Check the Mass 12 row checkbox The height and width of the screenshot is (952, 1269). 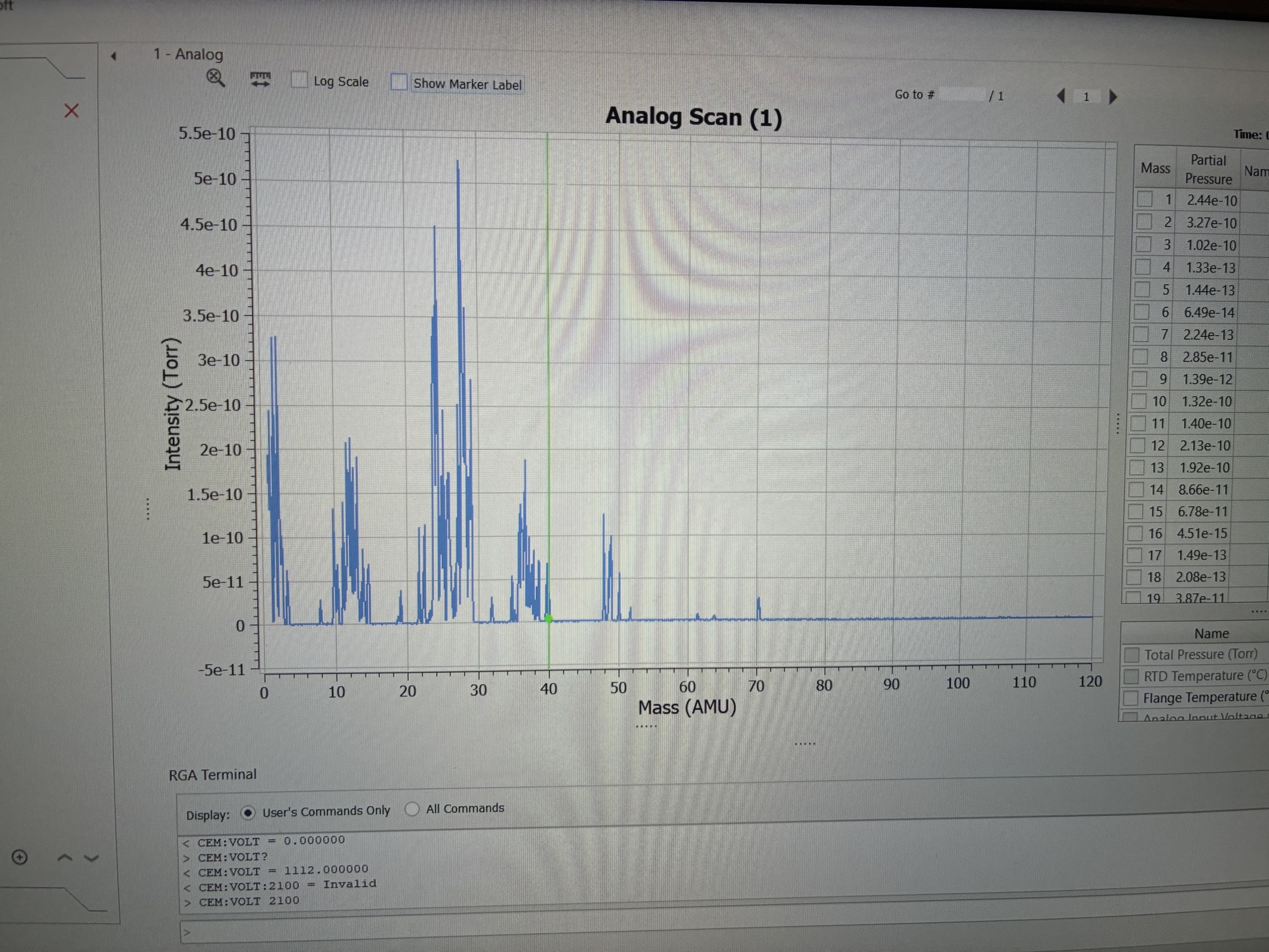pos(1136,446)
